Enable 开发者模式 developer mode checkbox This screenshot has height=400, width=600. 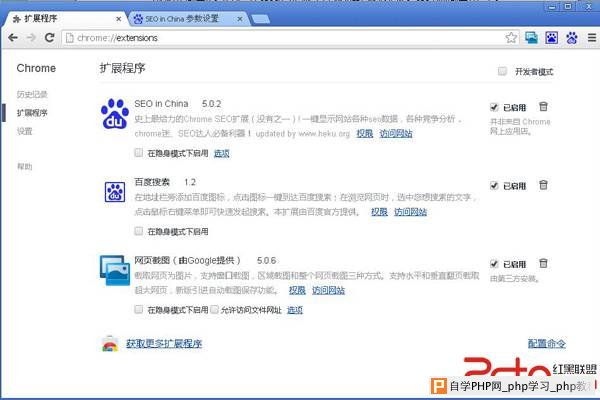click(502, 71)
